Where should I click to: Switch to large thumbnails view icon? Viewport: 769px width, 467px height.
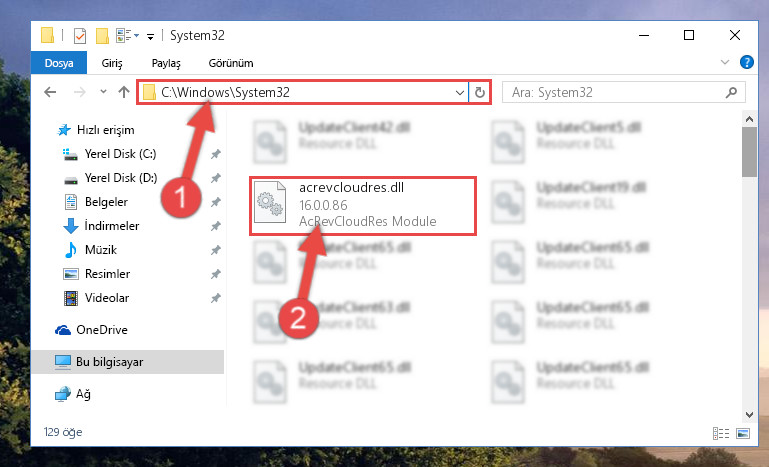[x=743, y=433]
